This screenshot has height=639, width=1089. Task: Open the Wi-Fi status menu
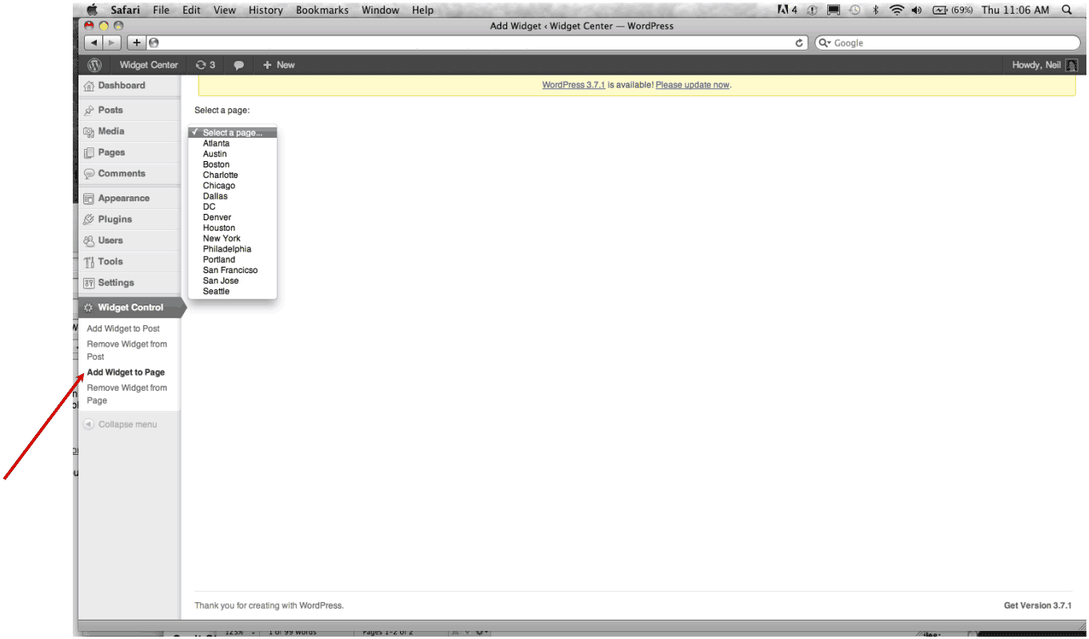pyautogui.click(x=897, y=10)
